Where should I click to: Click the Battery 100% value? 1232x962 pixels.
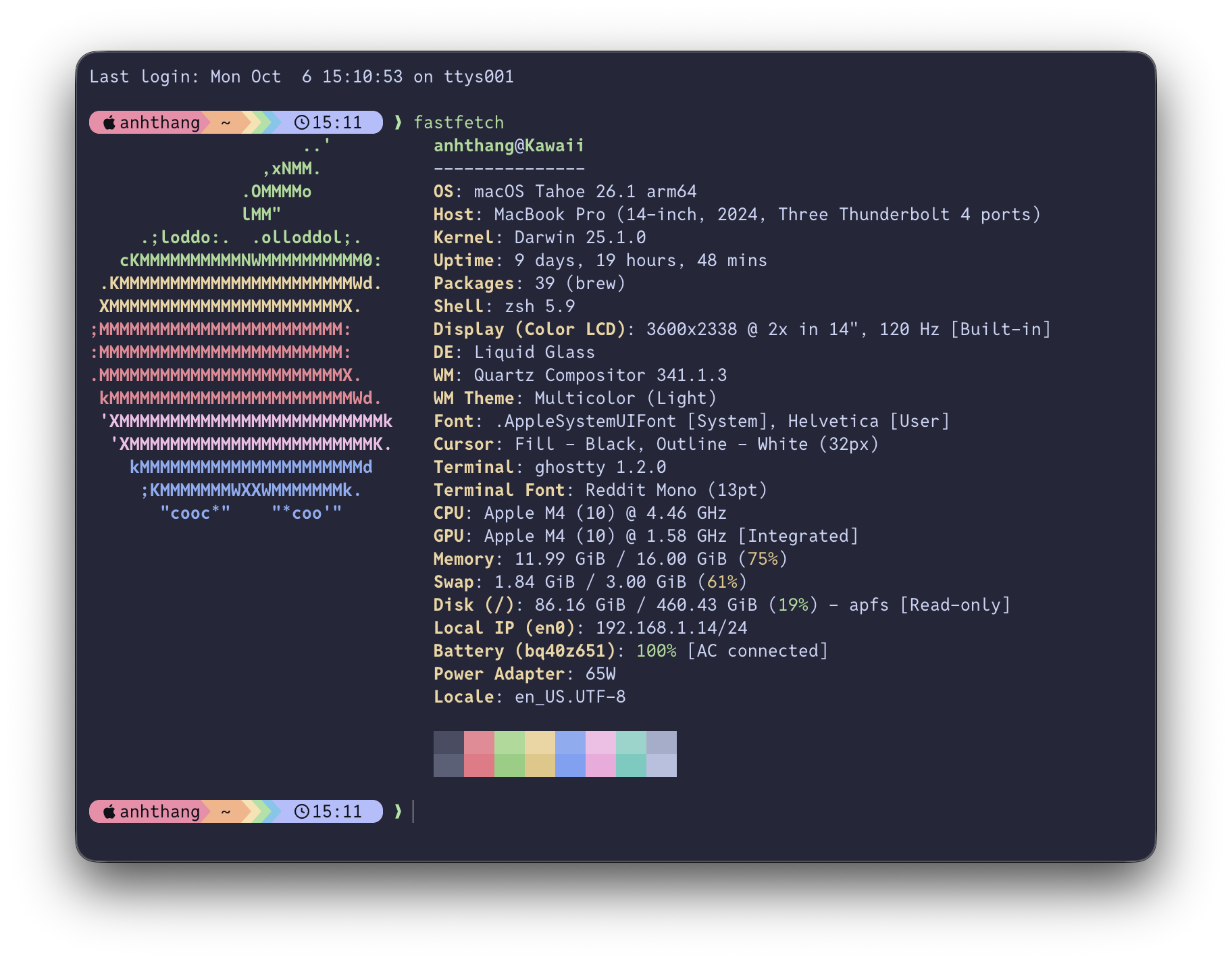click(656, 651)
